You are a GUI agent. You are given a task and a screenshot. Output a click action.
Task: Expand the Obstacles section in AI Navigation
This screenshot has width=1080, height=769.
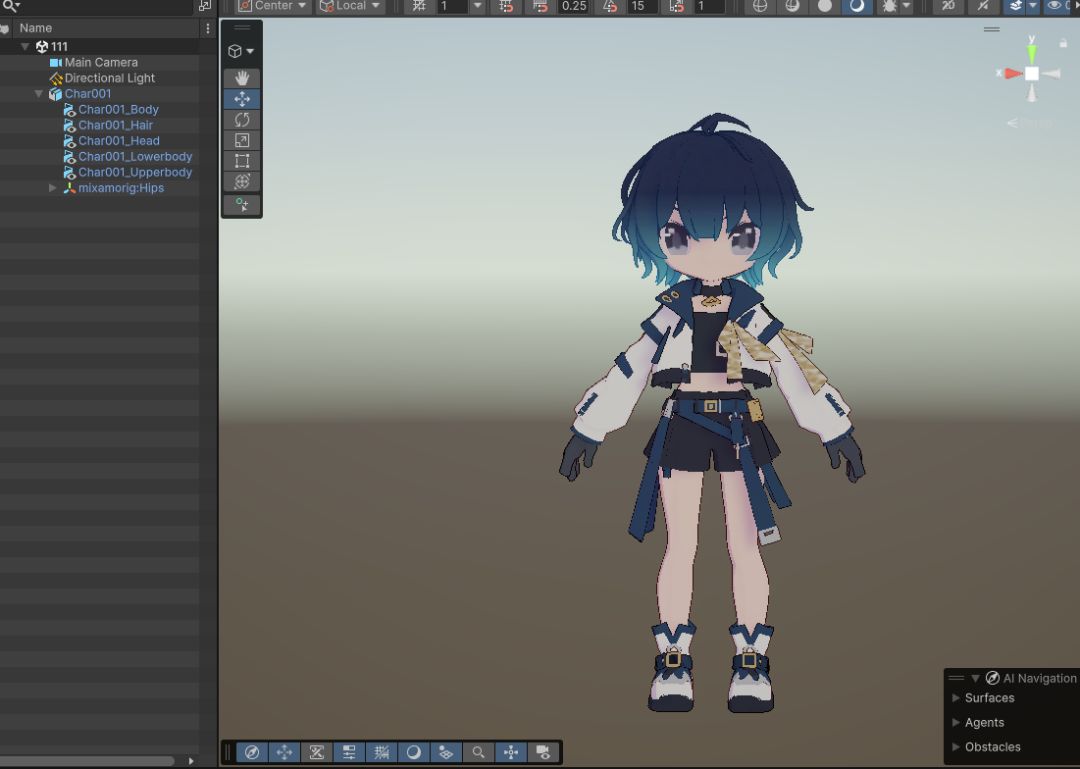pyautogui.click(x=956, y=747)
